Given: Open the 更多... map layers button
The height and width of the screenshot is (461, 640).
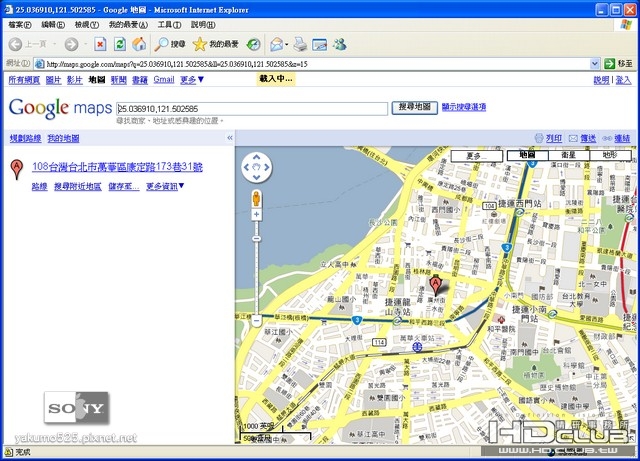Looking at the screenshot, I should 477,156.
